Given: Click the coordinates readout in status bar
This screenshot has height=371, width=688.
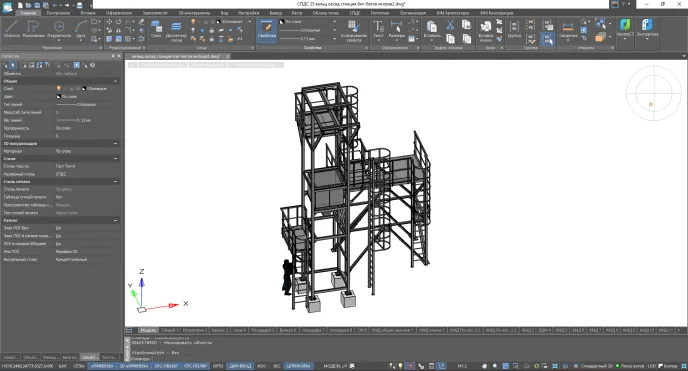Looking at the screenshot, I should tap(28, 366).
